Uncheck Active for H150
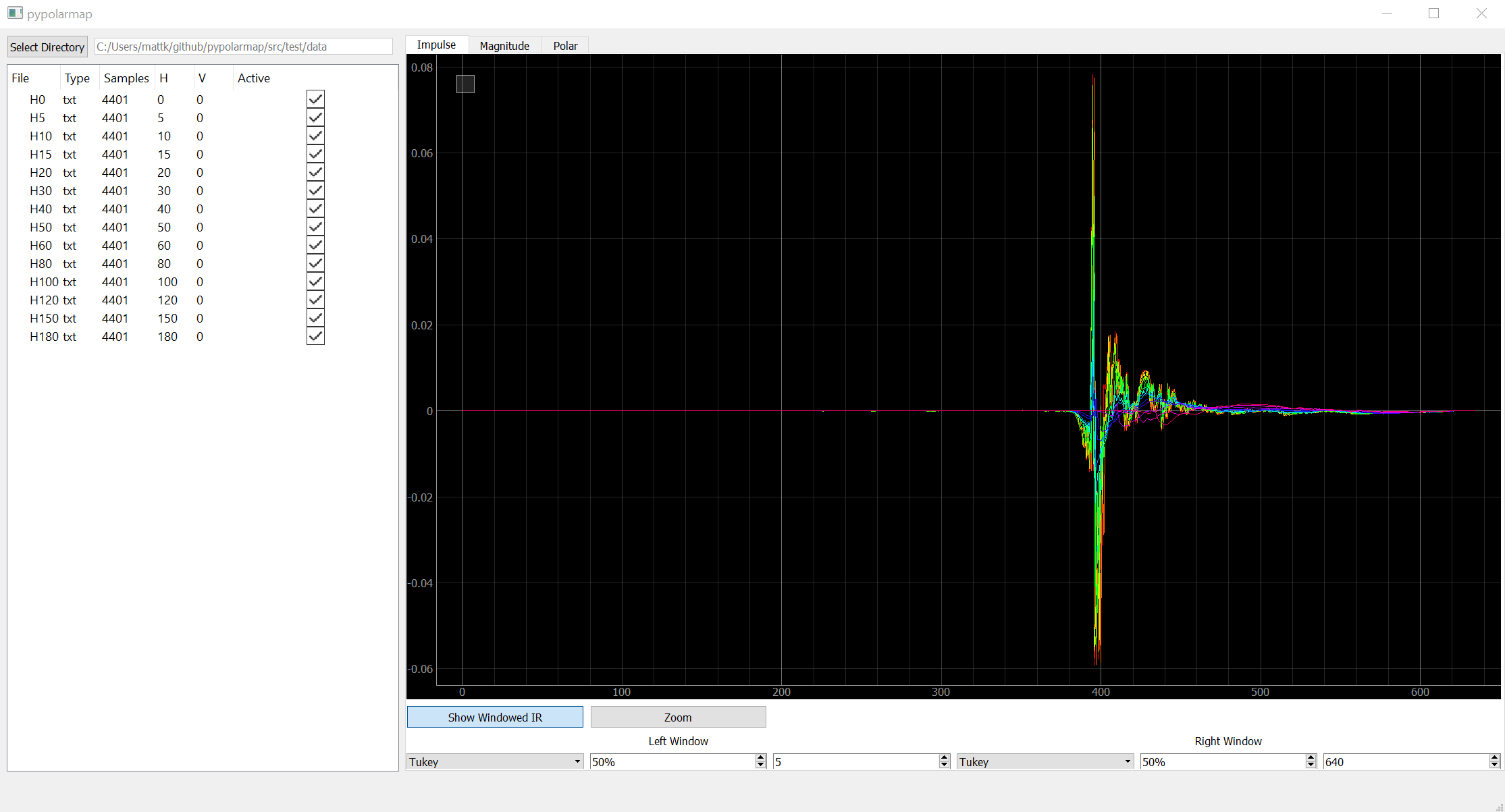The width and height of the screenshot is (1505, 812). pyautogui.click(x=315, y=318)
